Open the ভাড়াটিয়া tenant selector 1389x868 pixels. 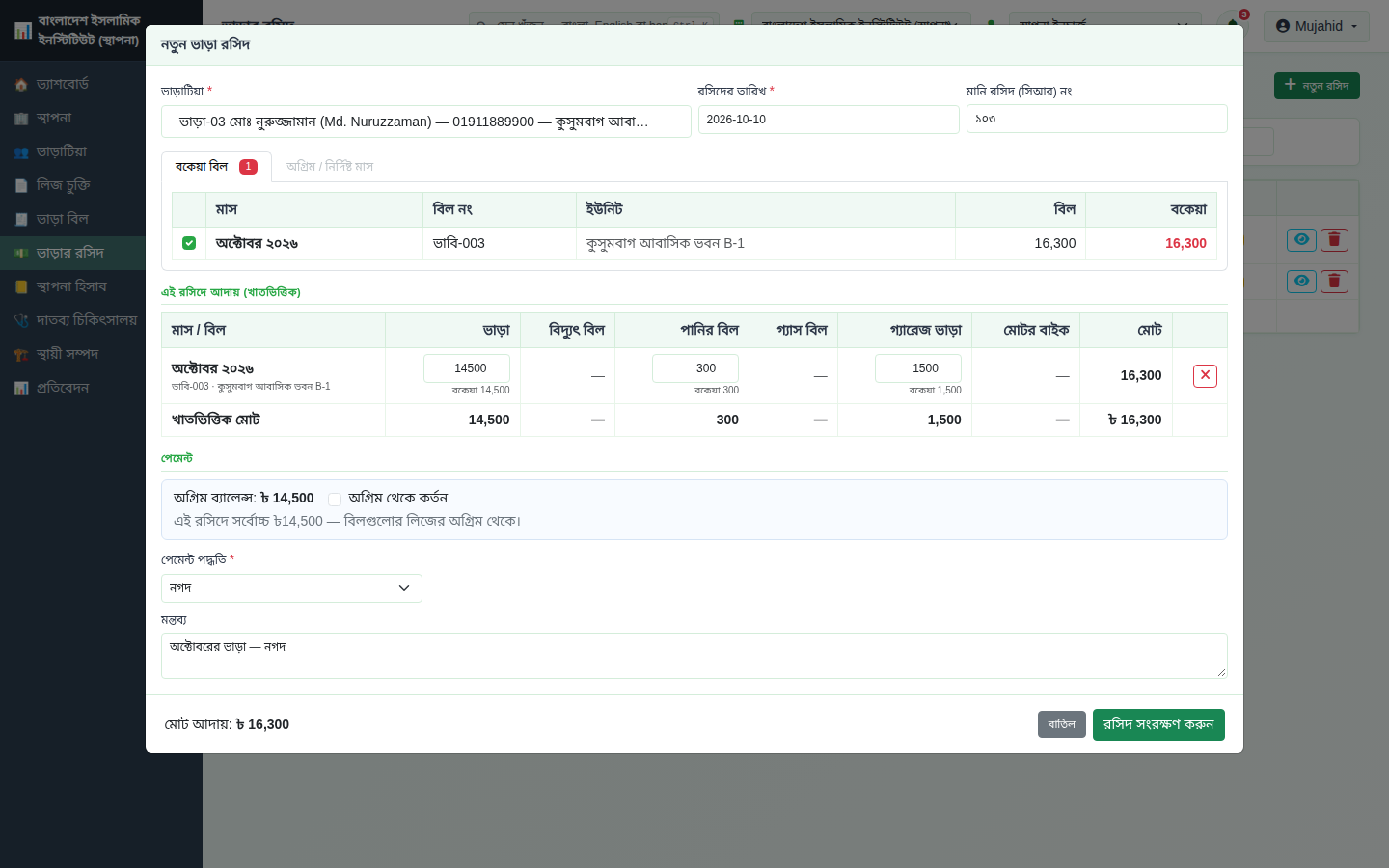coord(425,122)
